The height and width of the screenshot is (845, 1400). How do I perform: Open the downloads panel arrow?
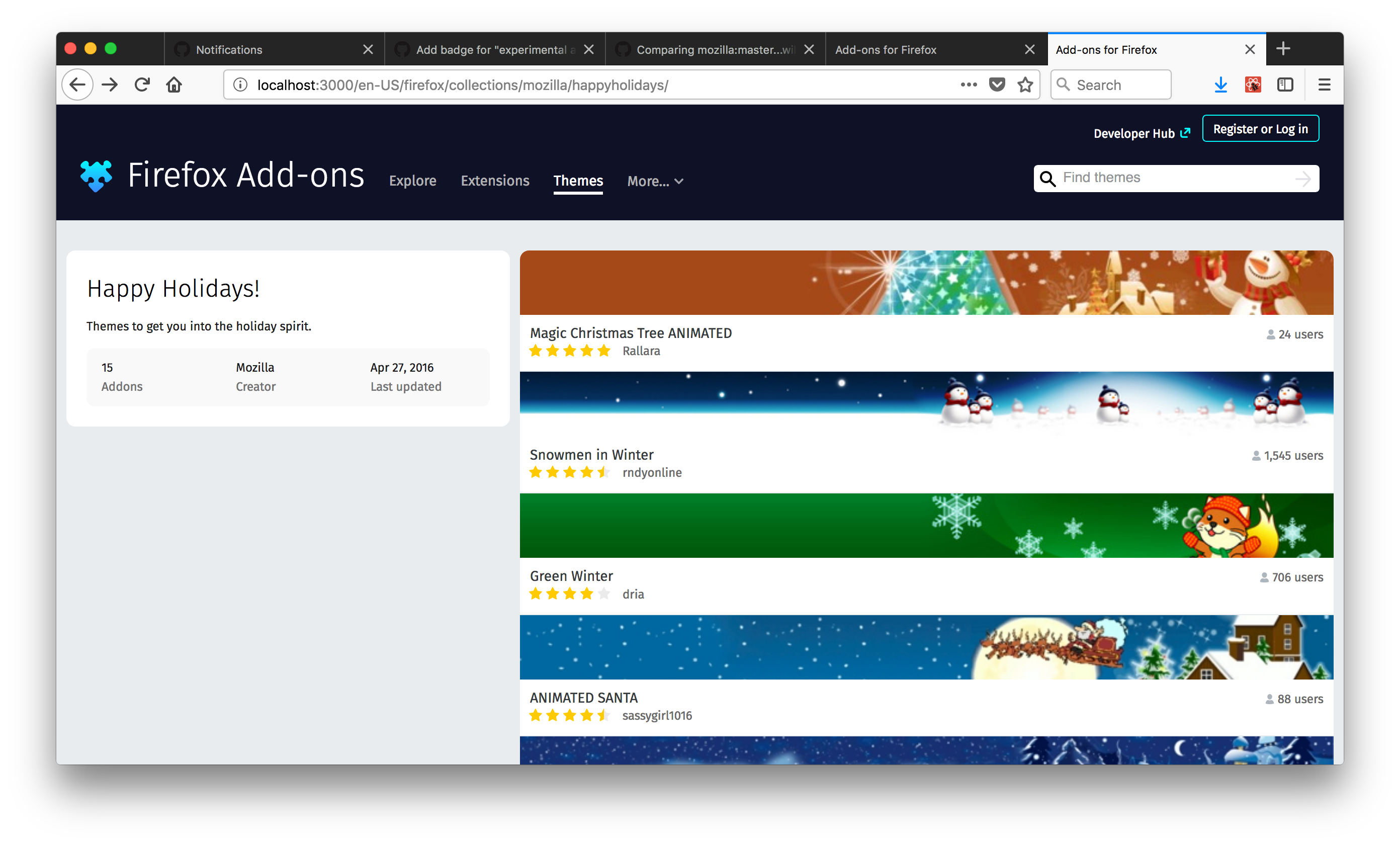pyautogui.click(x=1220, y=84)
